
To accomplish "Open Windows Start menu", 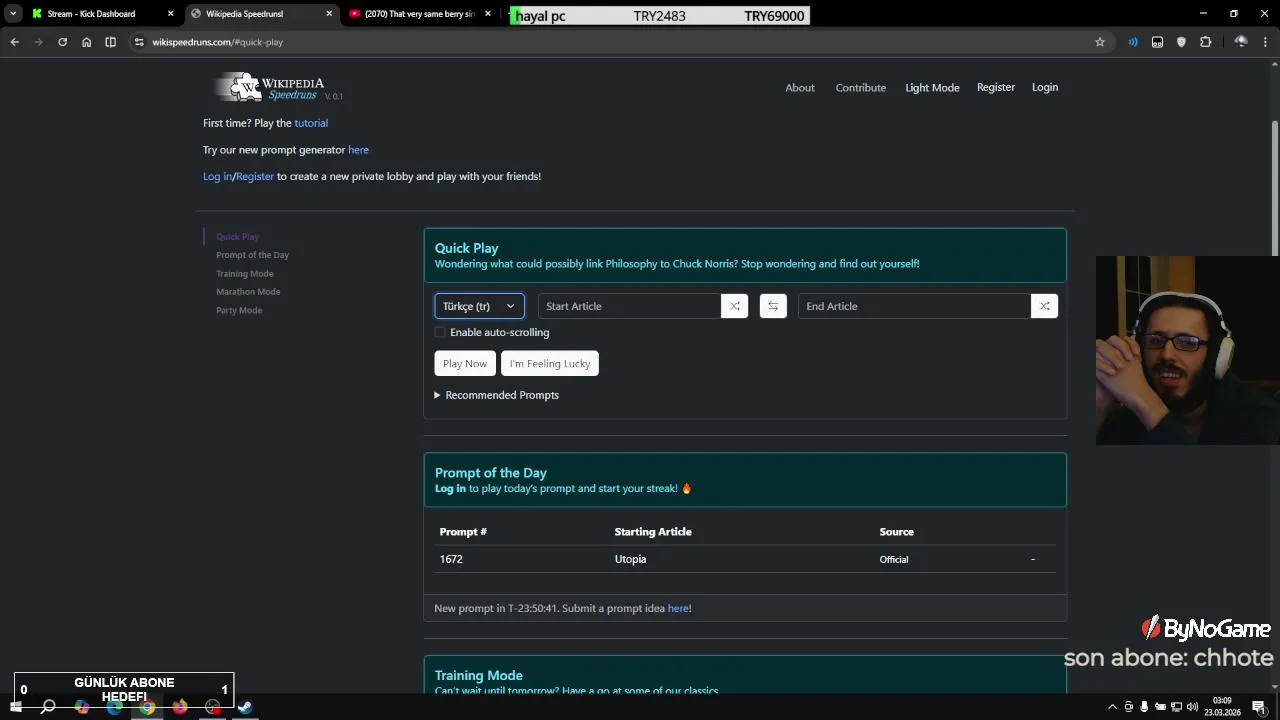I will 15,707.
